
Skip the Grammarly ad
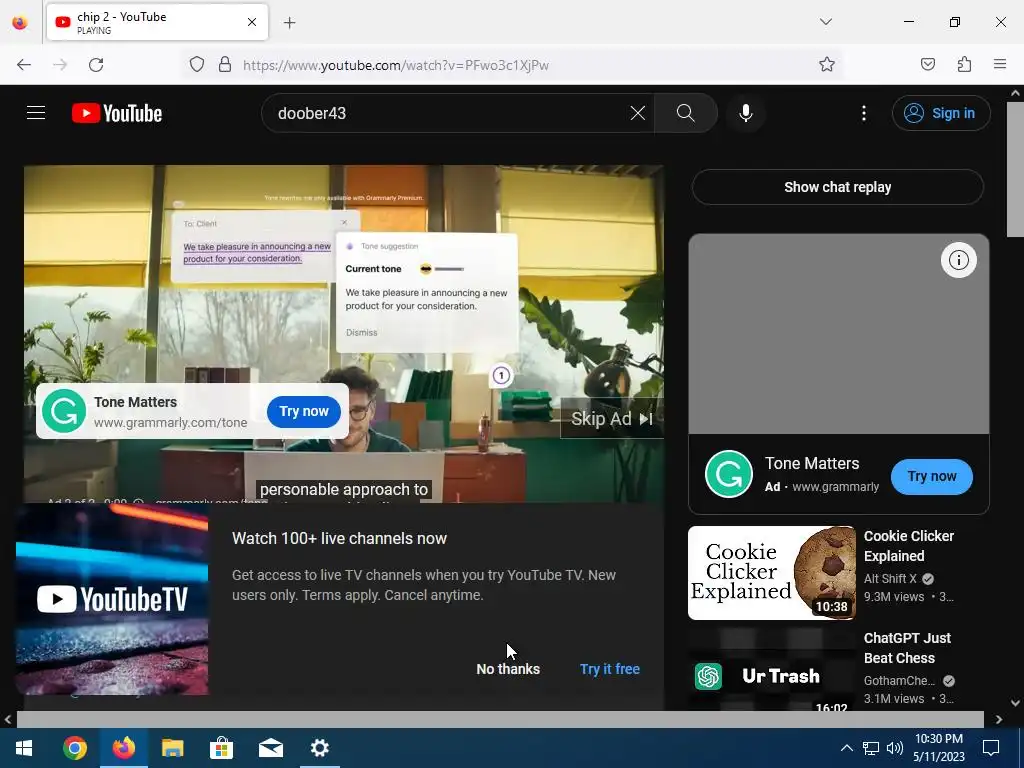pos(612,419)
